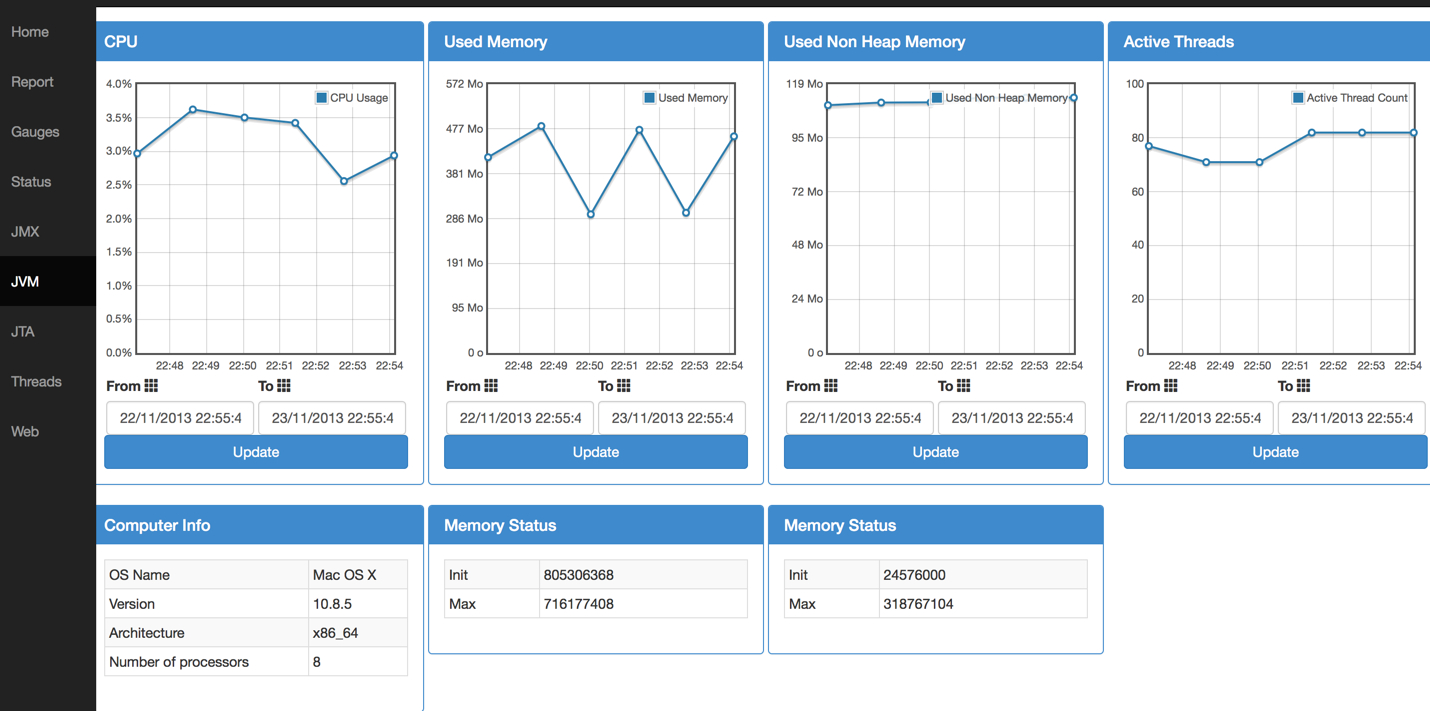Open Non Heap Memory To calendar icon

point(964,386)
